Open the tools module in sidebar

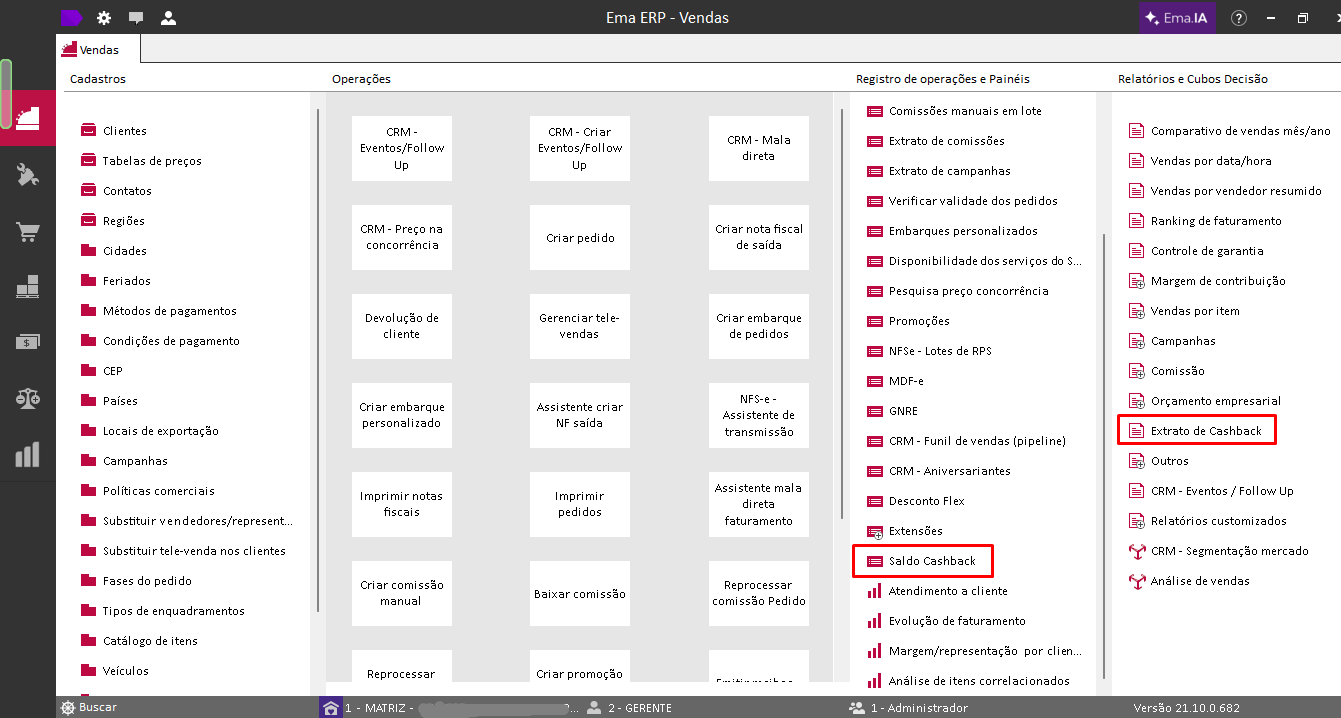click(x=28, y=176)
